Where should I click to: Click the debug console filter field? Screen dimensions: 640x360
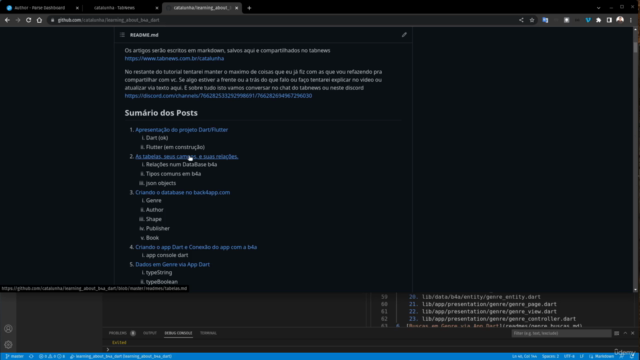tap(561, 333)
